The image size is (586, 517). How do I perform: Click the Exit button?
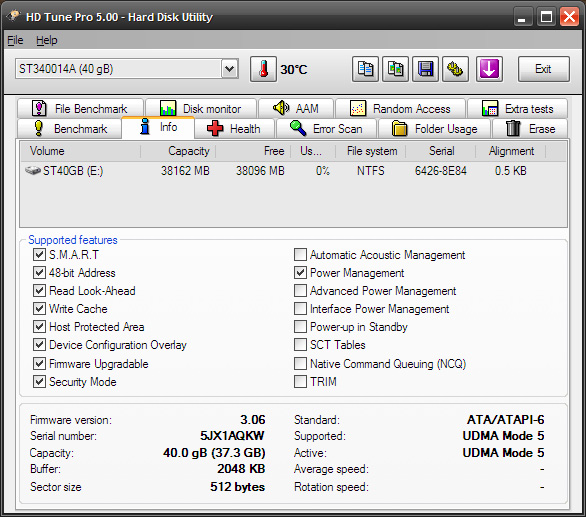click(x=543, y=69)
